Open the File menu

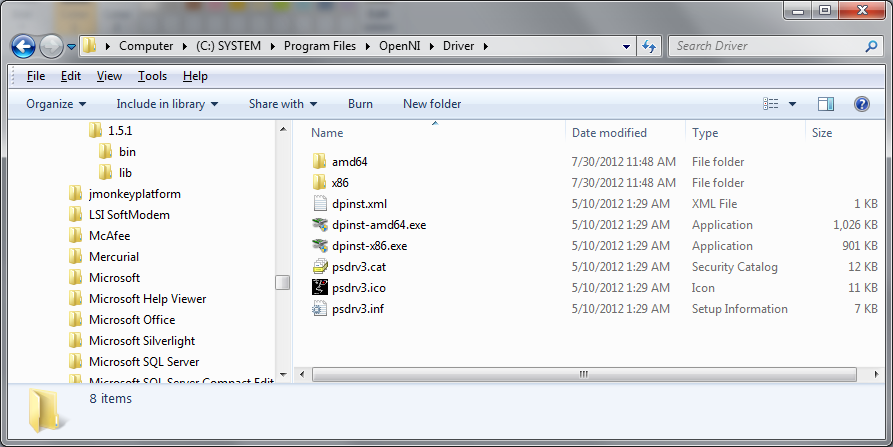[36, 76]
